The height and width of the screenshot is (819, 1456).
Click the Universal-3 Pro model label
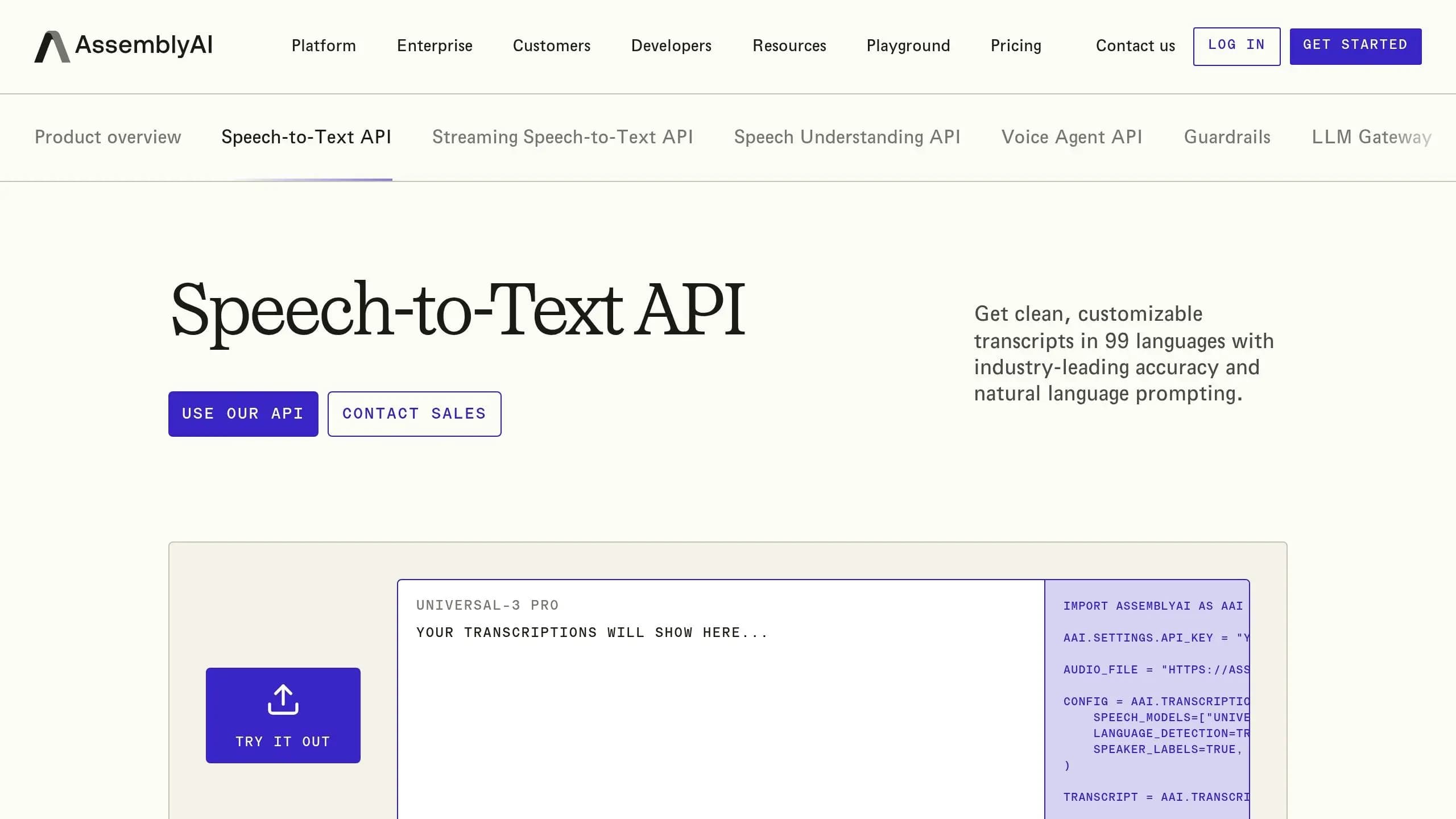click(487, 605)
